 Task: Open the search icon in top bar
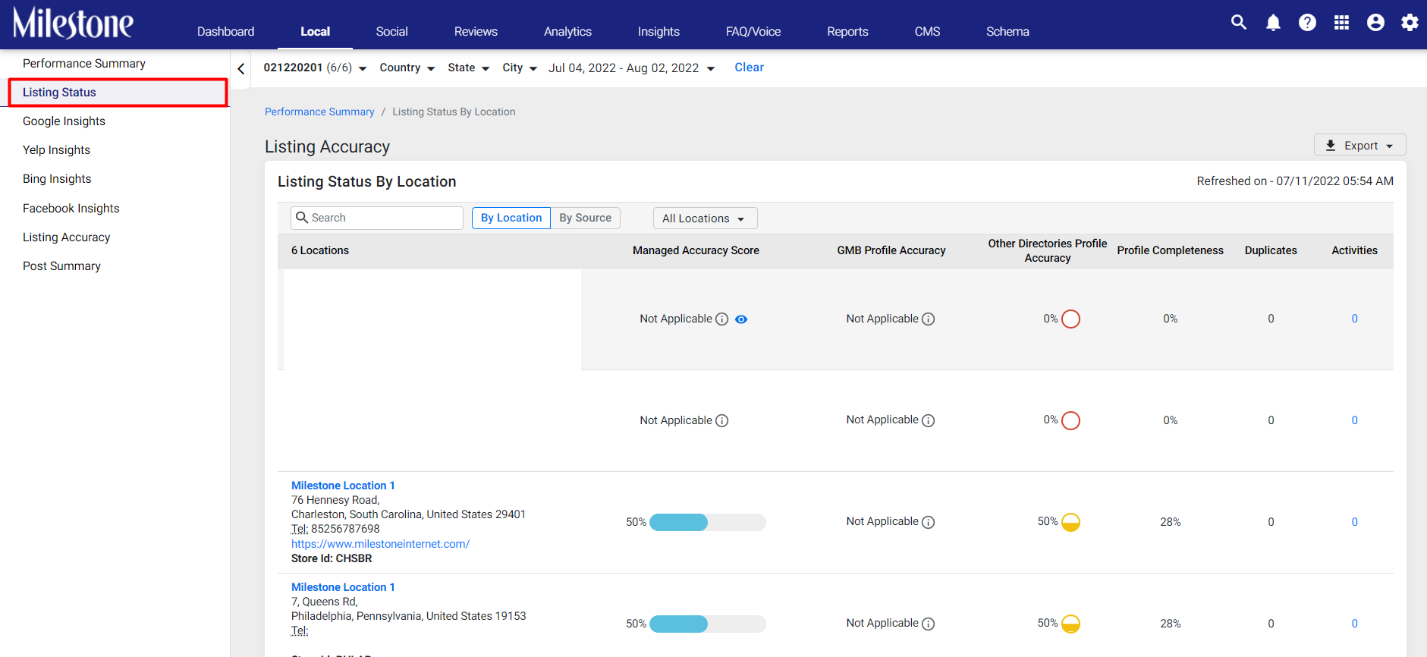pyautogui.click(x=1238, y=22)
